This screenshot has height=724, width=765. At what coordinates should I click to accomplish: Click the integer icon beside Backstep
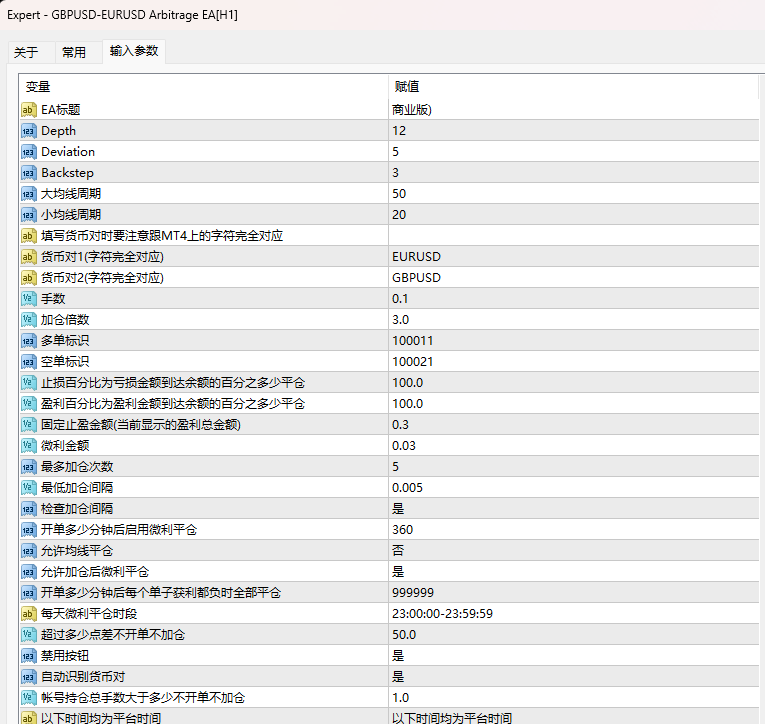29,173
